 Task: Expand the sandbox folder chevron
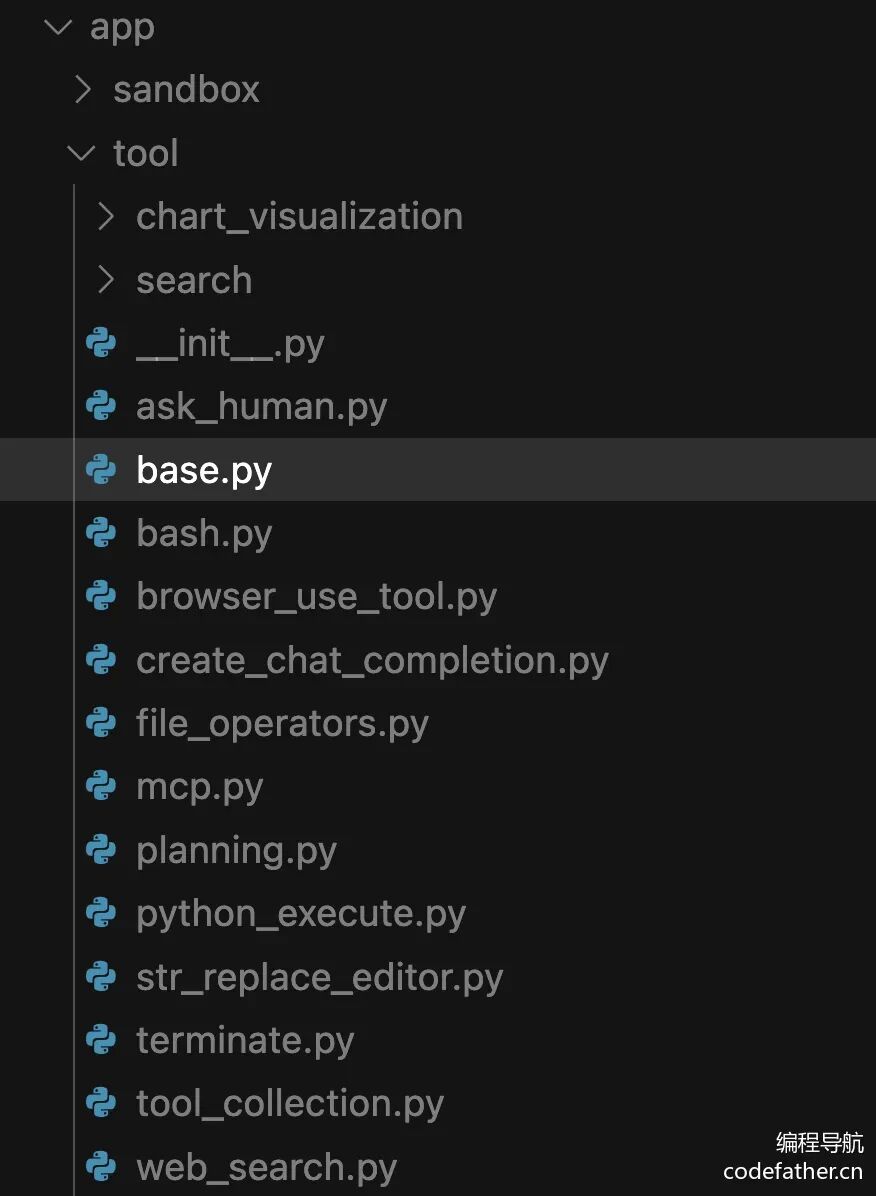[x=83, y=90]
